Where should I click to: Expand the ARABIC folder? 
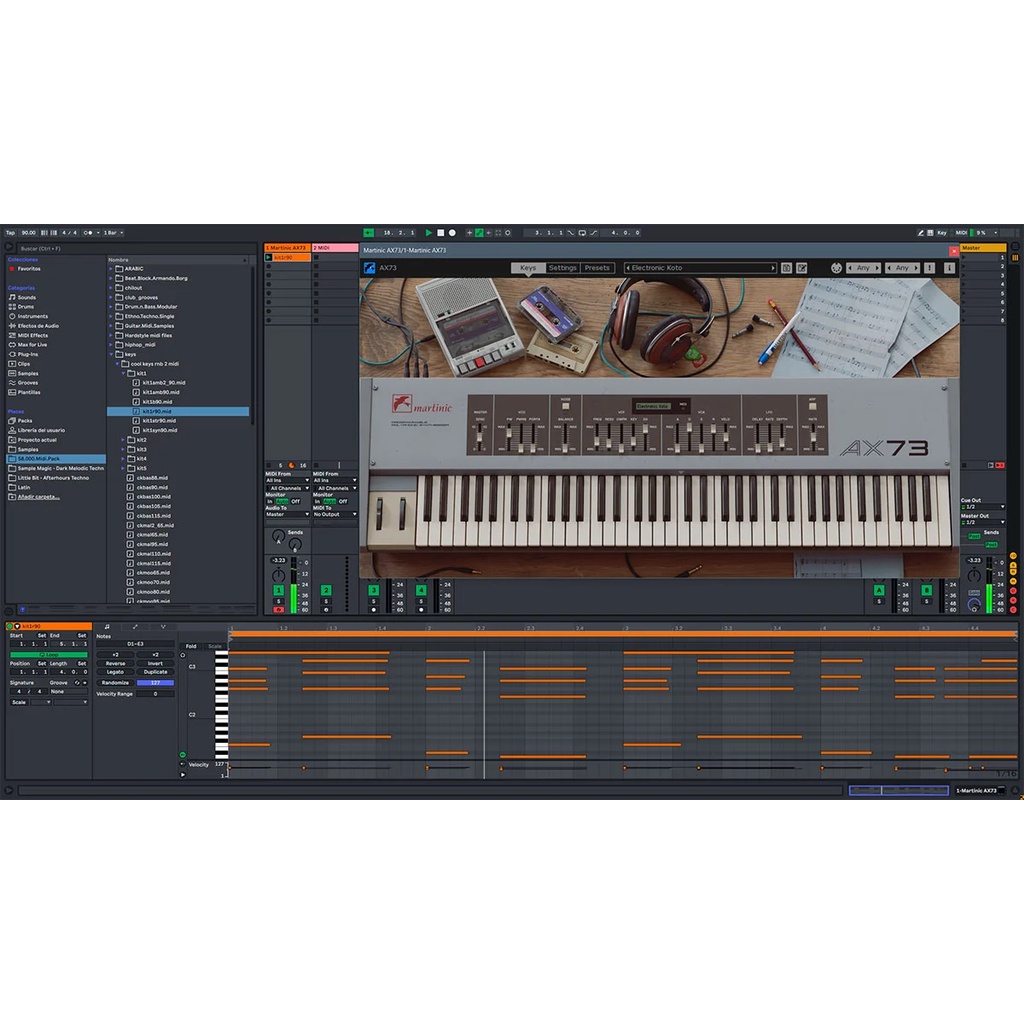pyautogui.click(x=111, y=268)
